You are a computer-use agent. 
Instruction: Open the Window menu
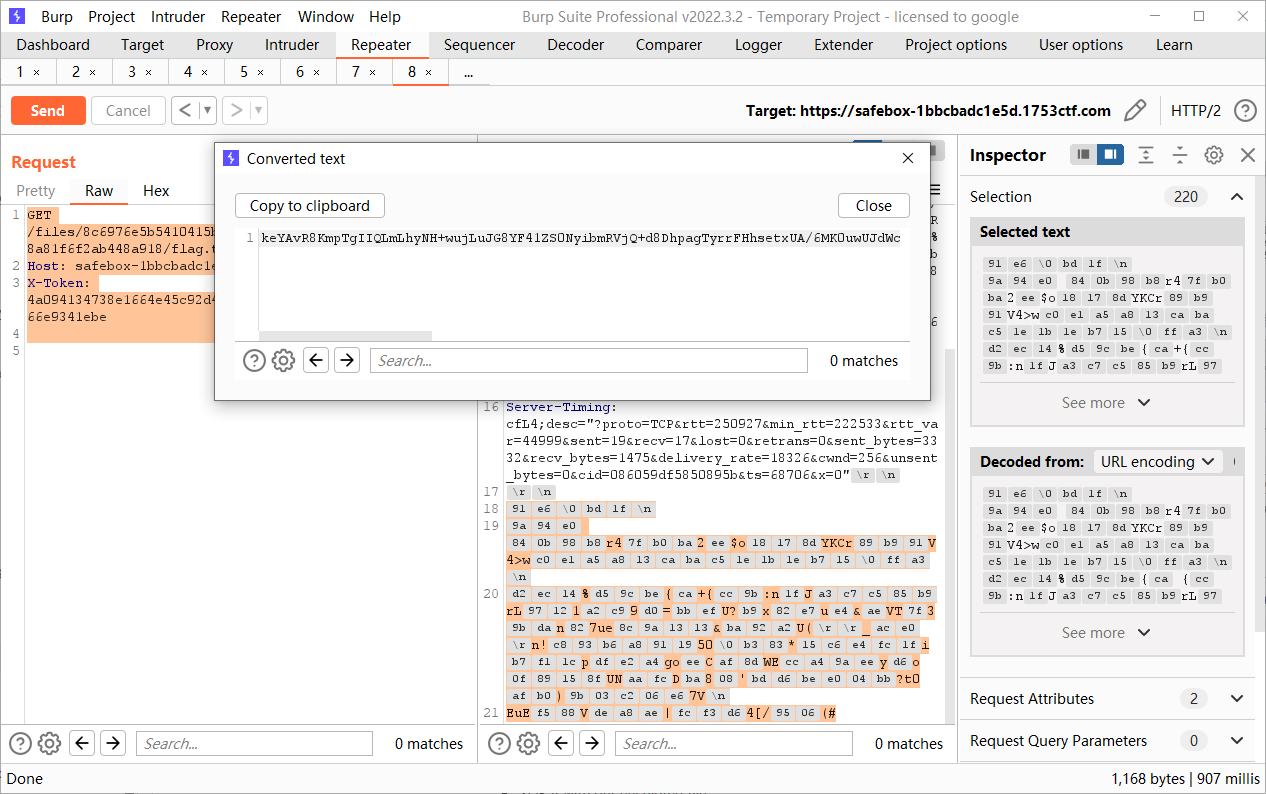(x=326, y=17)
